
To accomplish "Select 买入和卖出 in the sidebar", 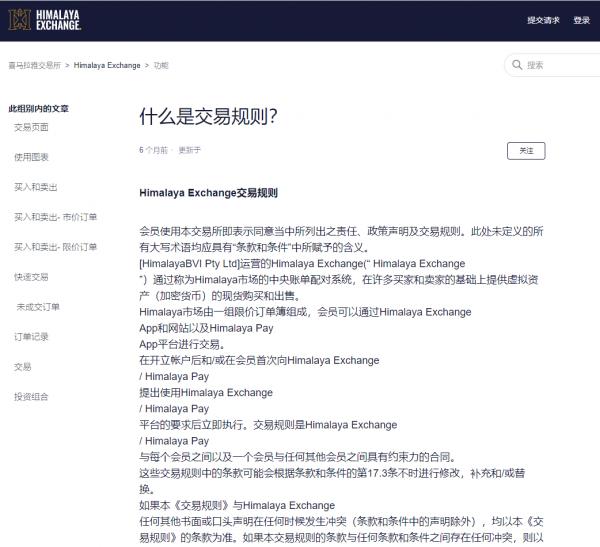I will click(x=35, y=187).
